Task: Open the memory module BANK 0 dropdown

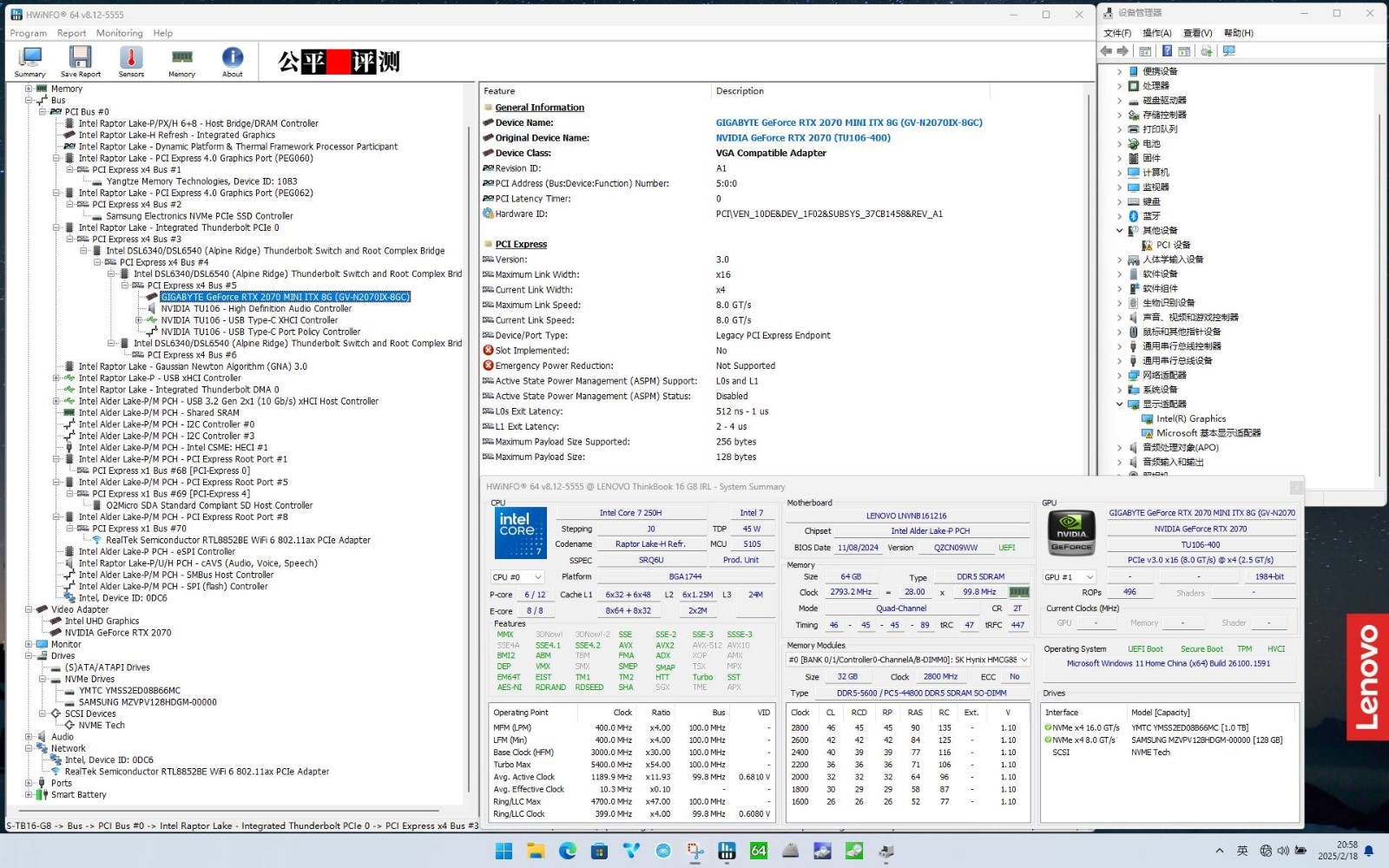Action: 907,660
